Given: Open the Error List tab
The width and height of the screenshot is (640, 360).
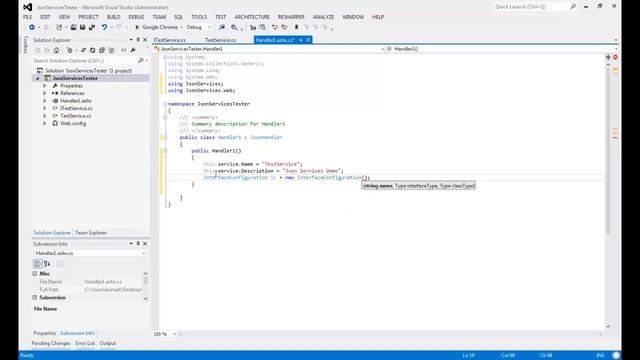Looking at the screenshot, I should point(85,343).
